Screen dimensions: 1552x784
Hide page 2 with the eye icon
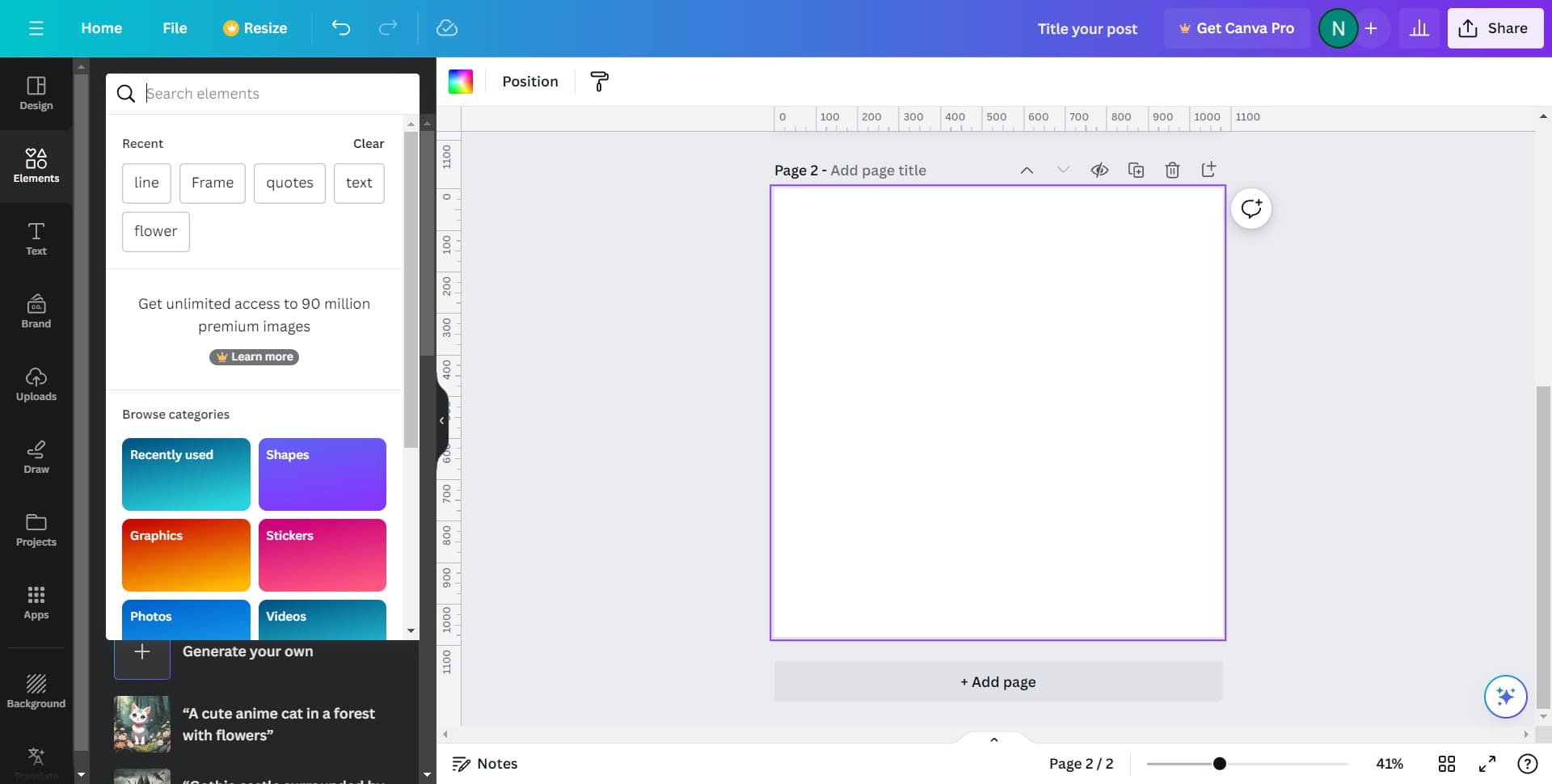pos(1099,170)
